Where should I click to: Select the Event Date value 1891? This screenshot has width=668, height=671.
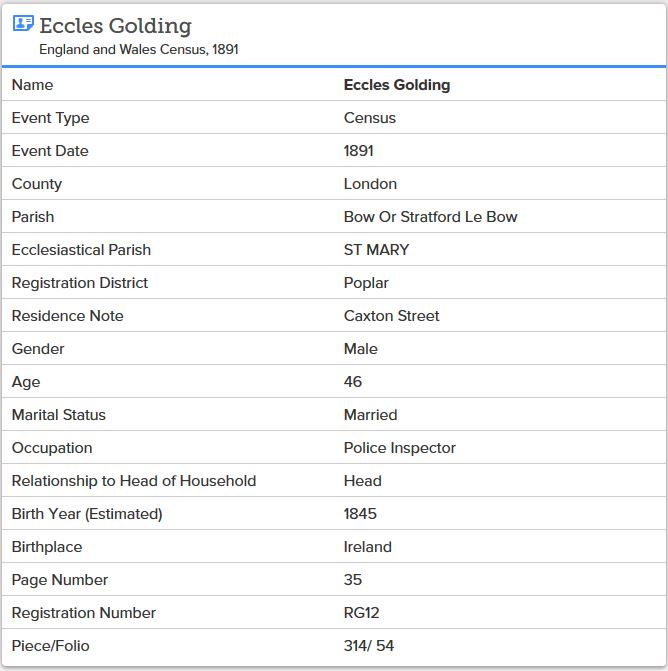pyautogui.click(x=359, y=151)
